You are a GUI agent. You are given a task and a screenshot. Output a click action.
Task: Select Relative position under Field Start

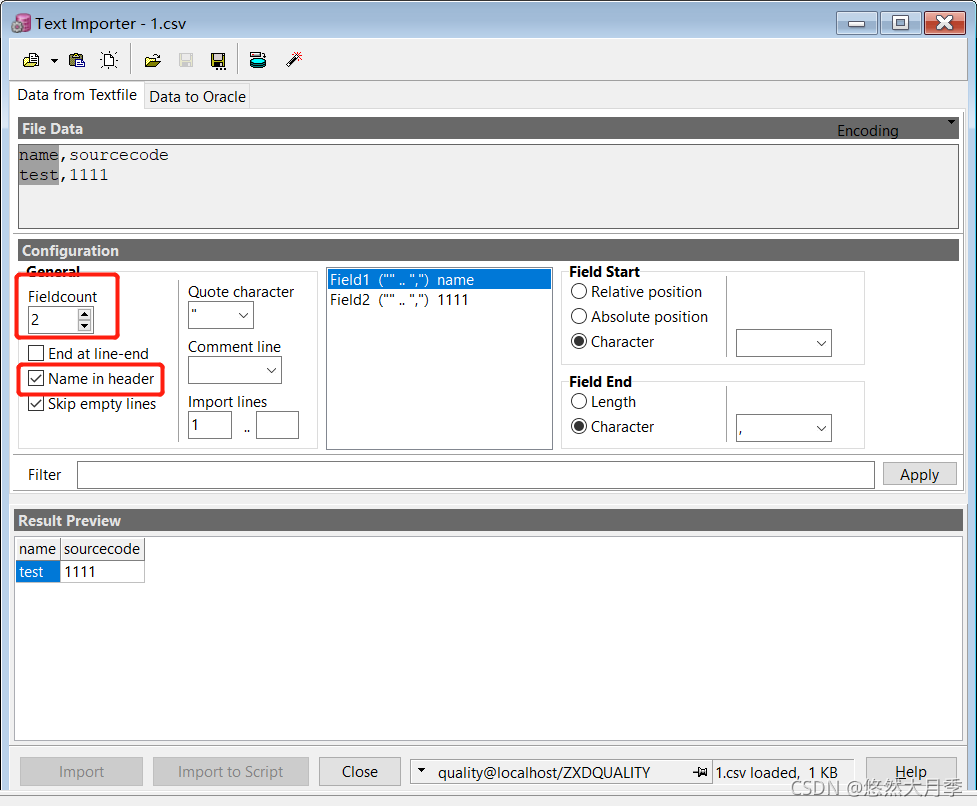click(x=579, y=292)
